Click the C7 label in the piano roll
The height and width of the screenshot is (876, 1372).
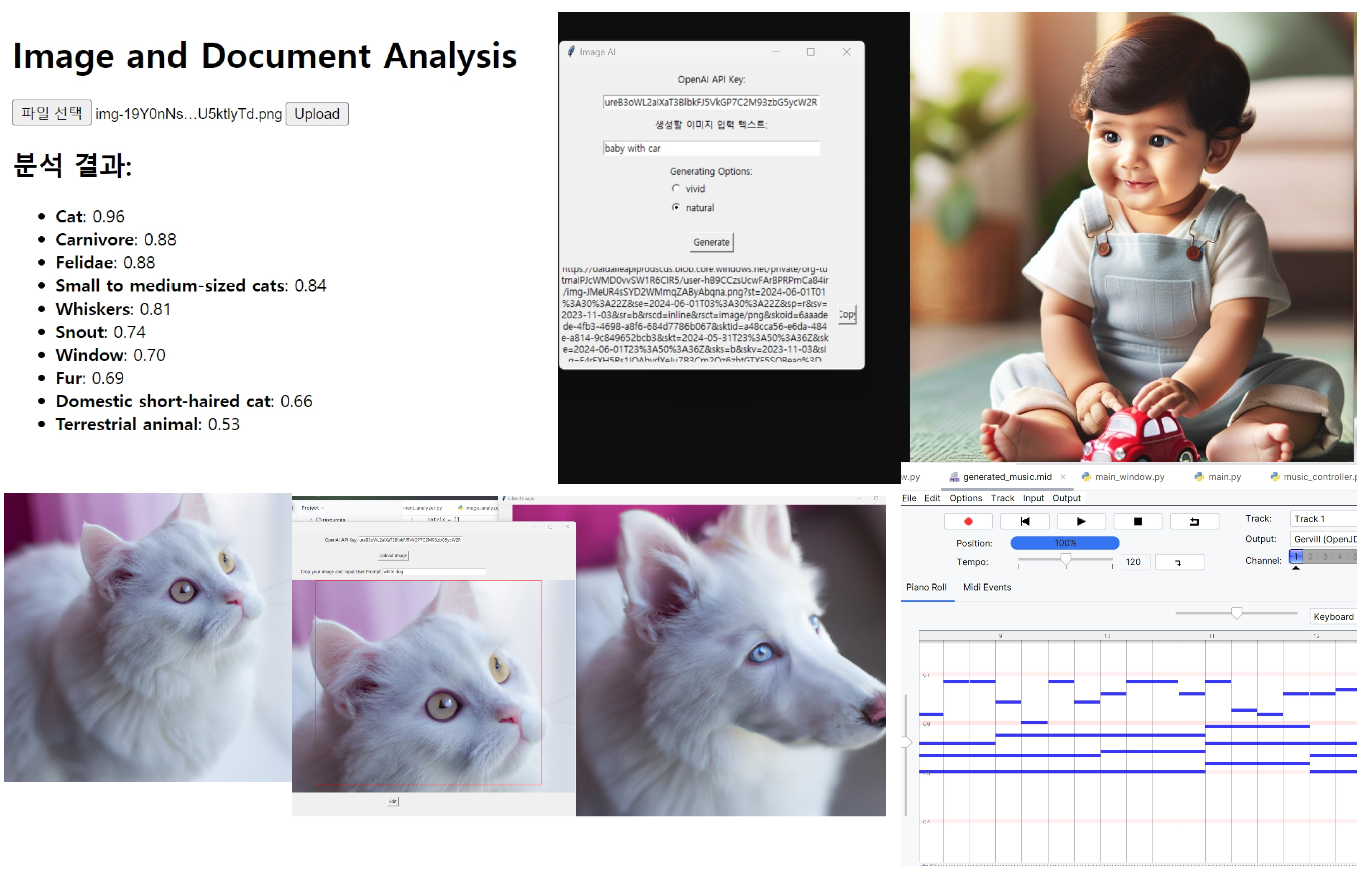(x=926, y=675)
